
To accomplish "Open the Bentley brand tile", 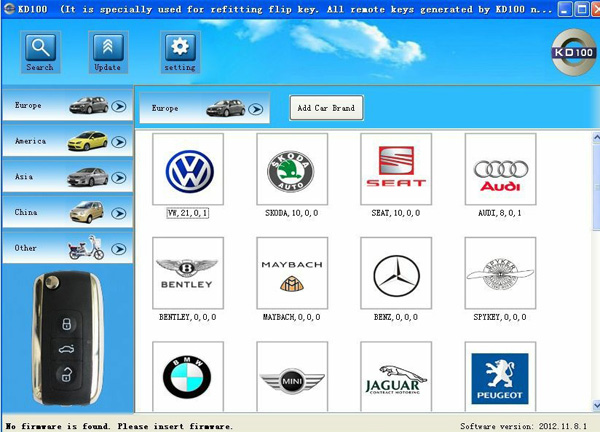I will (188, 273).
